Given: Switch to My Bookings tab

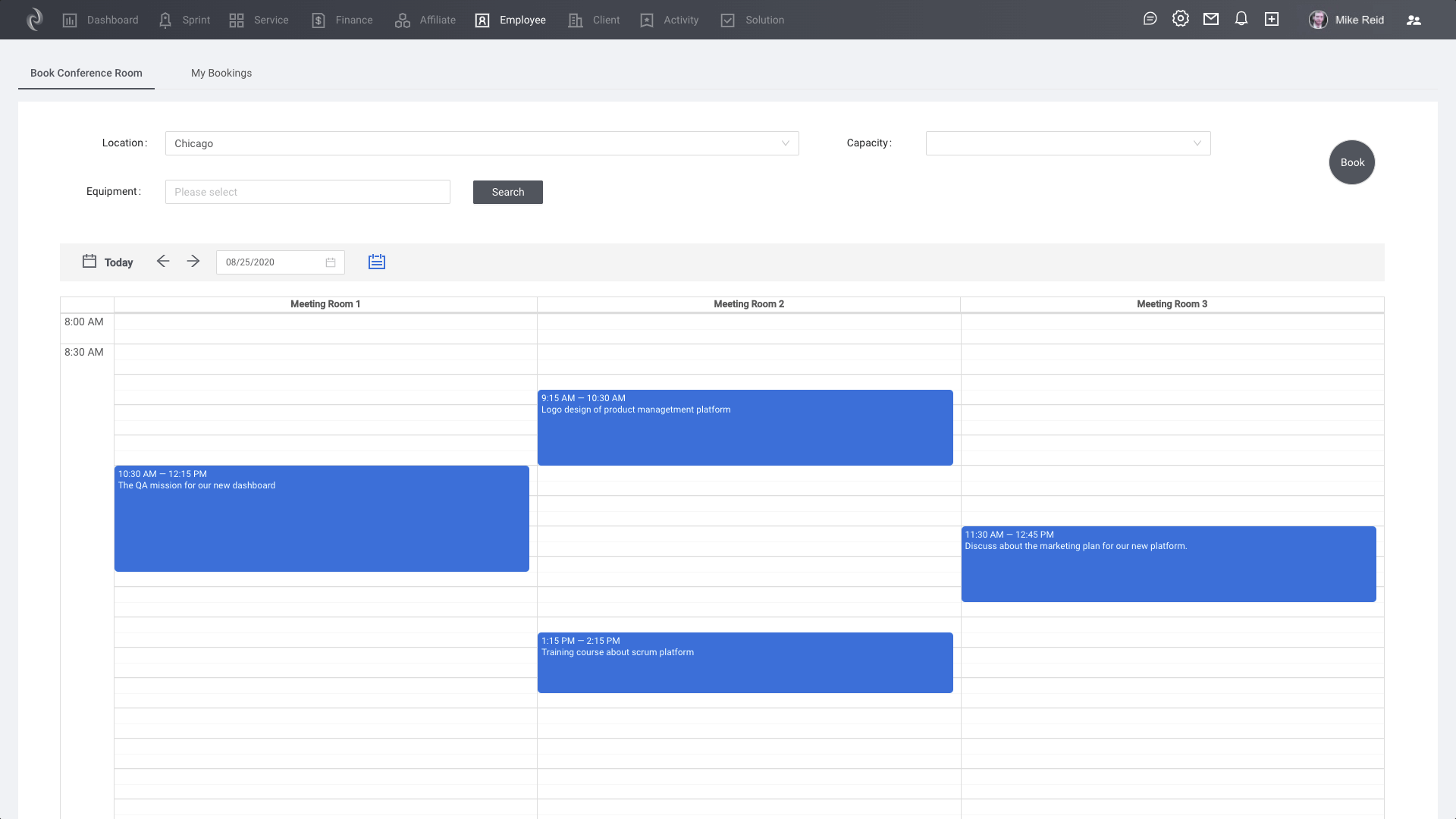Looking at the screenshot, I should point(221,73).
